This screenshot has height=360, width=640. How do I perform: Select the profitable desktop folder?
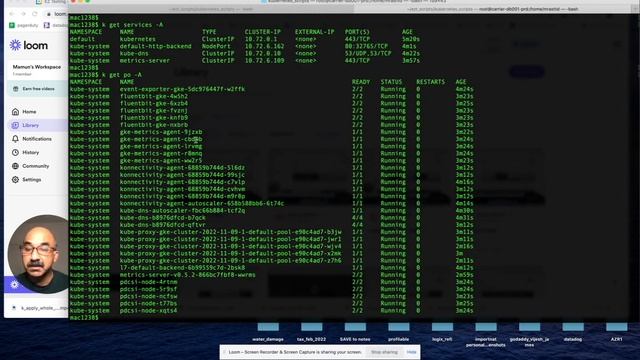399,331
